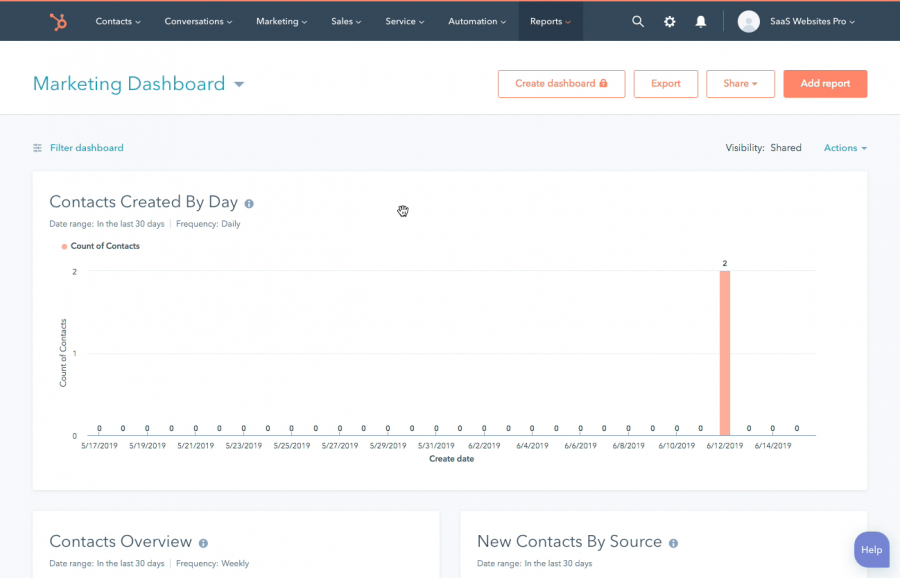The width and height of the screenshot is (900, 578).
Task: Toggle the Count of Contacts legend item
Action: point(100,246)
